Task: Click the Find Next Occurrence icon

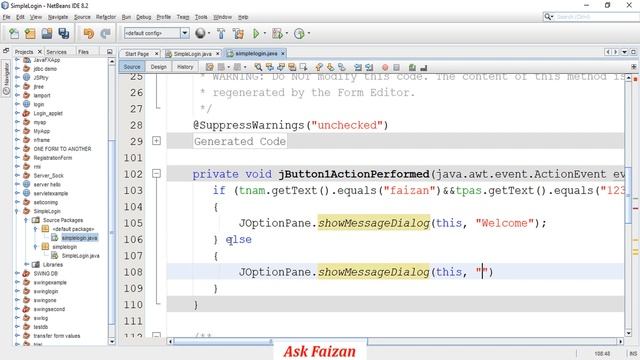Action: pyautogui.click(x=281, y=67)
